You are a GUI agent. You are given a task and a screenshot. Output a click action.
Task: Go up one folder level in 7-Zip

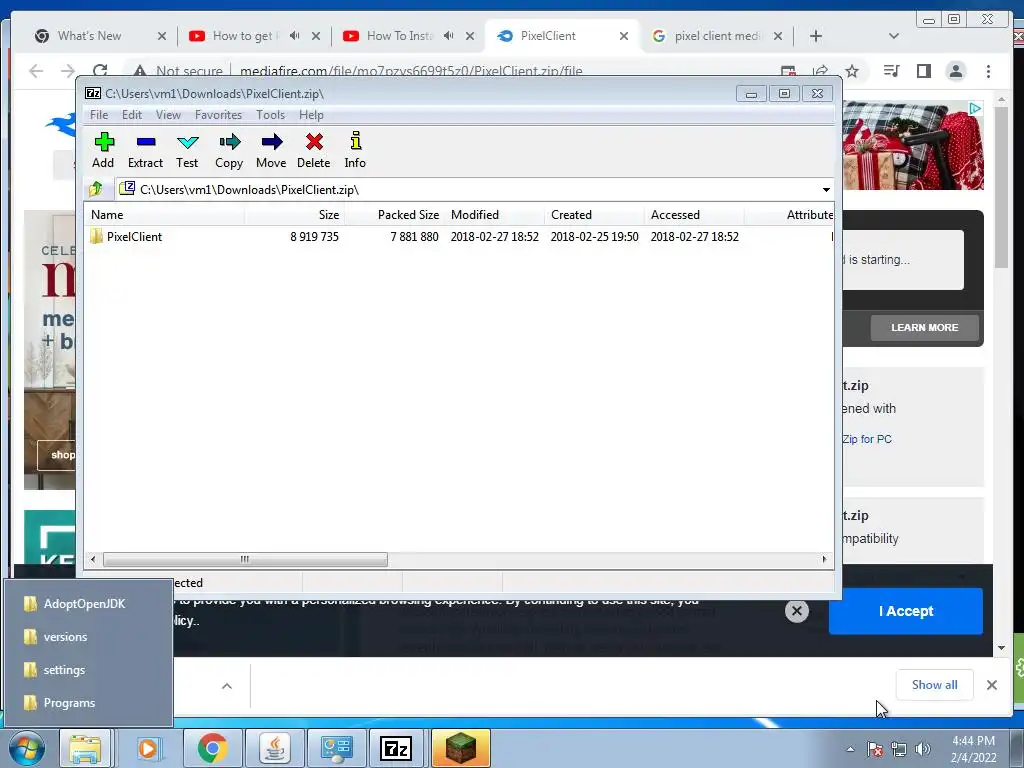pyautogui.click(x=96, y=189)
